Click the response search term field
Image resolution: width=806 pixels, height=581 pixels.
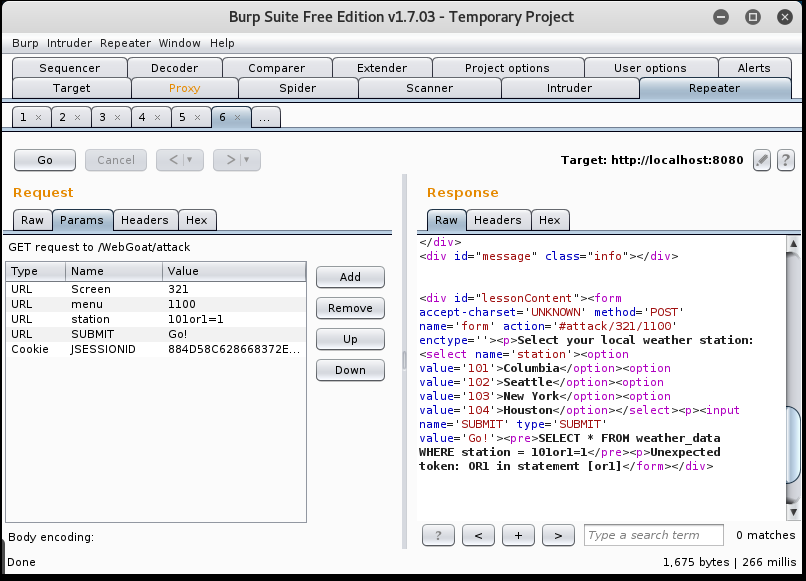click(654, 535)
